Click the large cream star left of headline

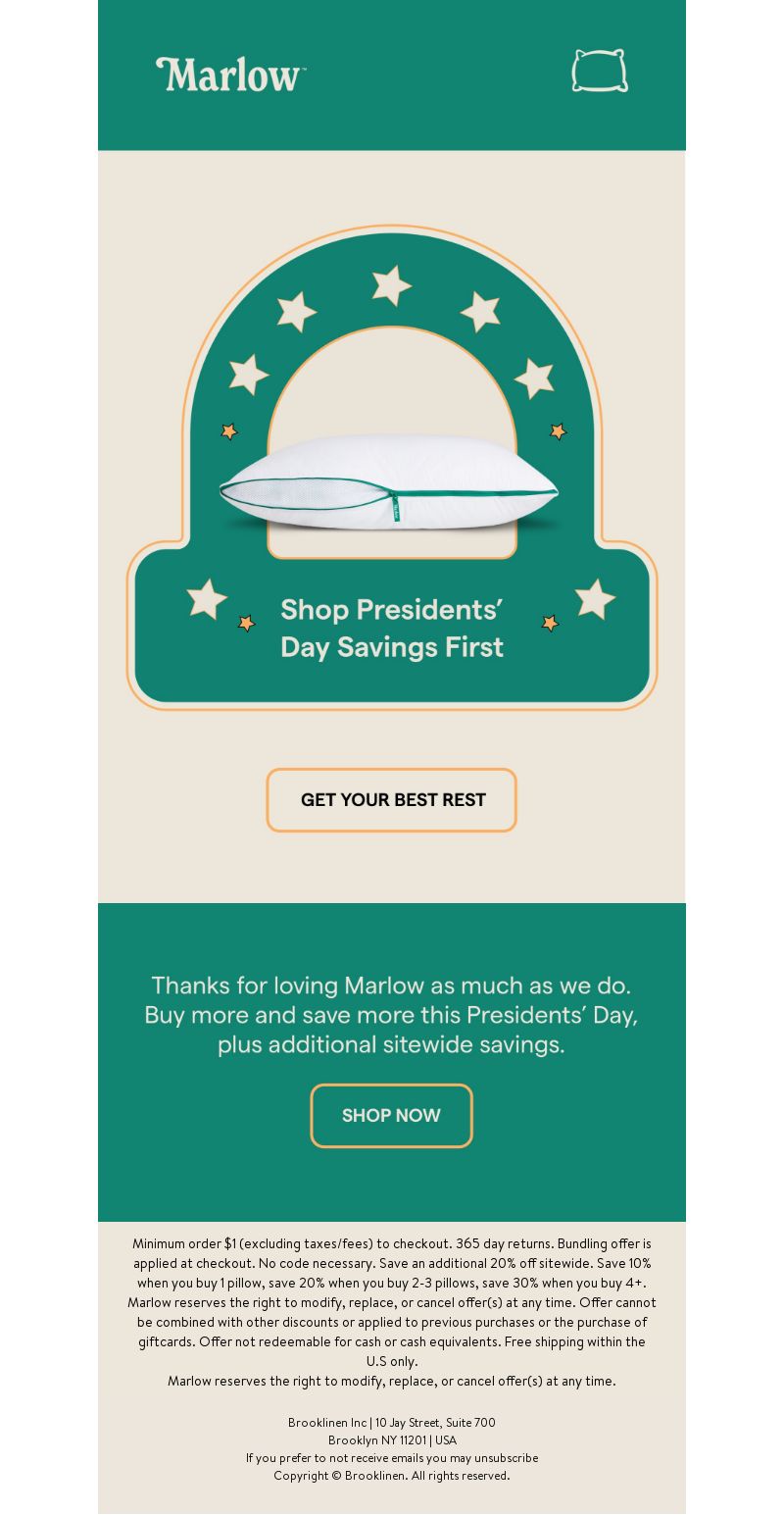[207, 599]
